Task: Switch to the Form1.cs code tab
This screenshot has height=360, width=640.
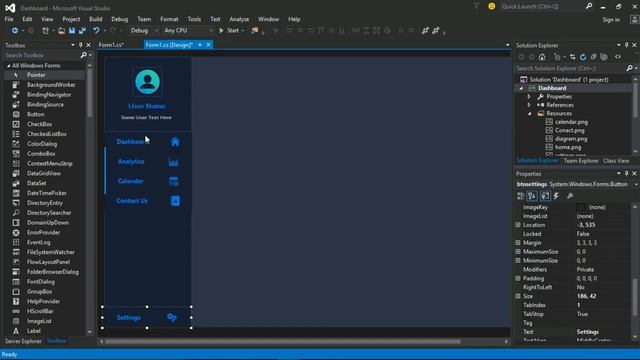Action: click(111, 45)
